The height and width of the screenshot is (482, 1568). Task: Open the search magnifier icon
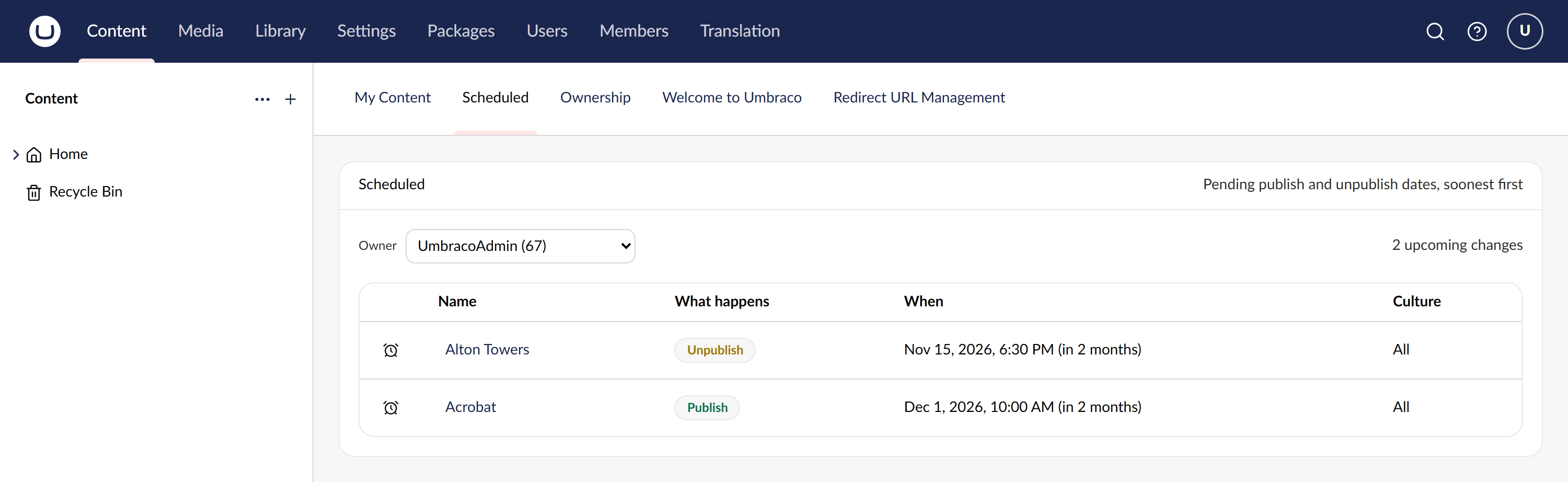tap(1435, 31)
